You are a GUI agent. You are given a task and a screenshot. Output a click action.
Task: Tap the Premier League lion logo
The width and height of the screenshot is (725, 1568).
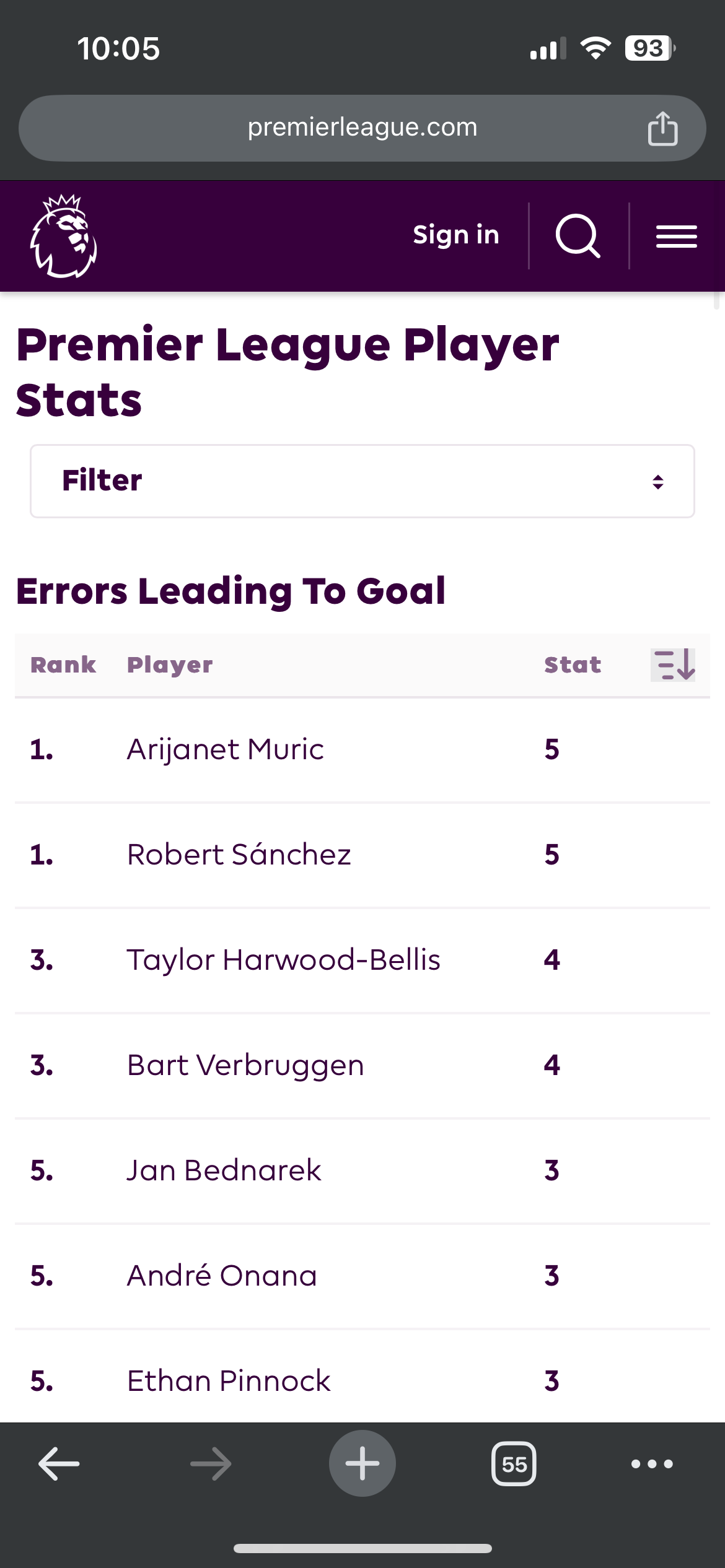63,236
